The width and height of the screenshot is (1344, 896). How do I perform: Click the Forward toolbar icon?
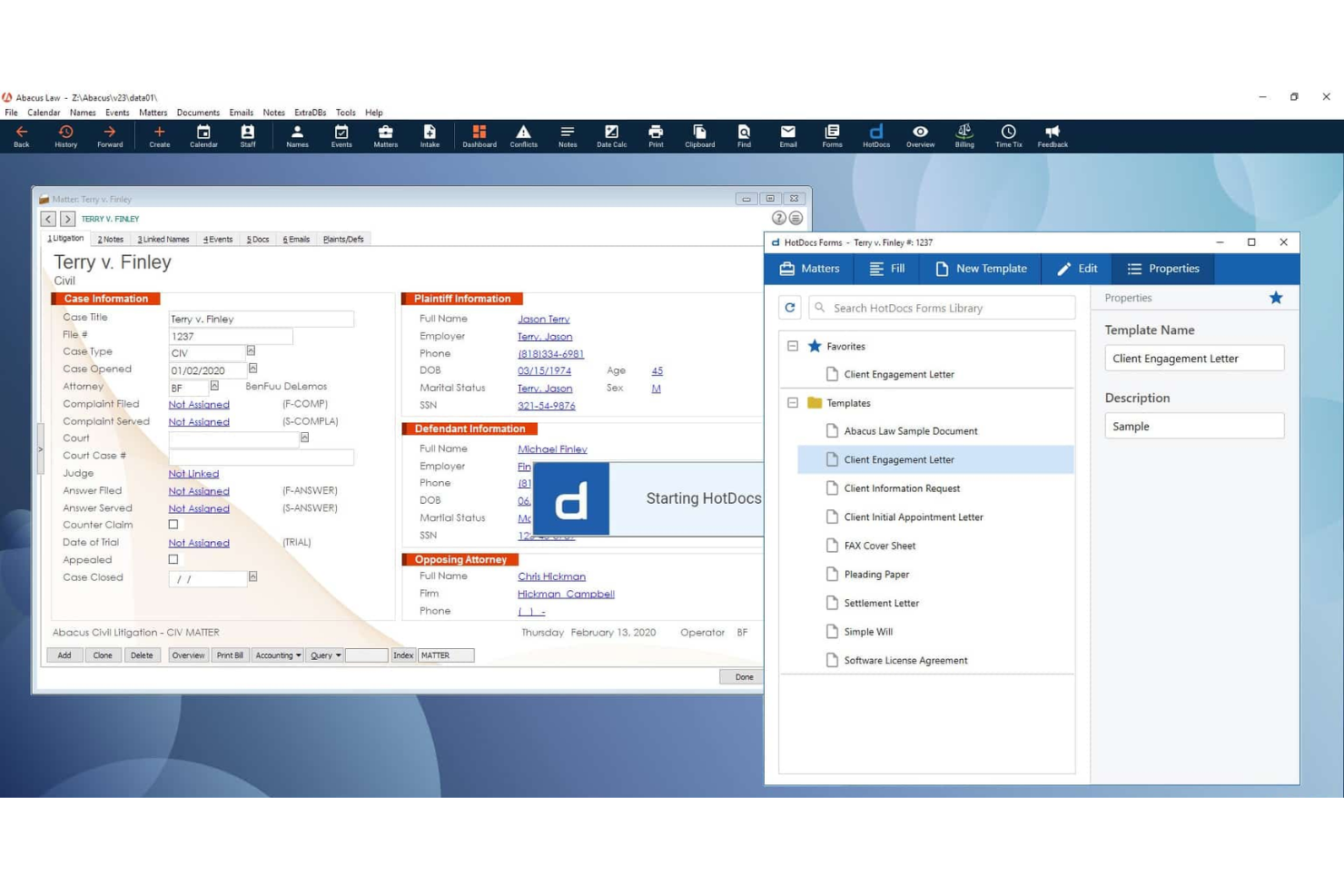(x=110, y=136)
